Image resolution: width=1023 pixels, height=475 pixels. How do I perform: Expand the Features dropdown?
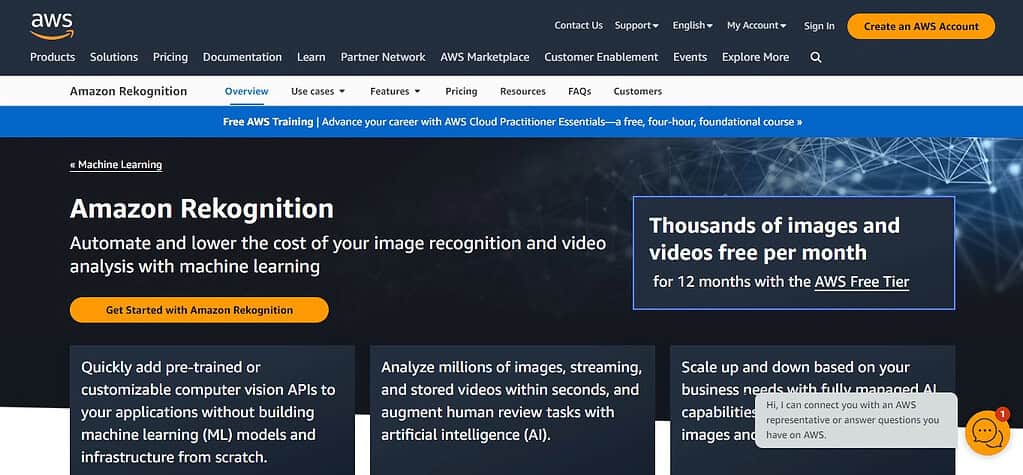pyautogui.click(x=395, y=91)
